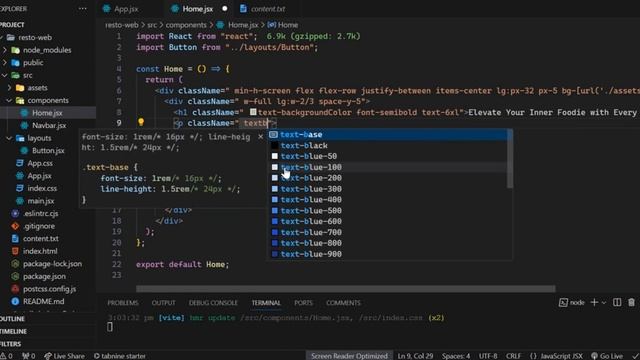Open package.json file
The image size is (640, 360).
pyautogui.click(x=44, y=276)
